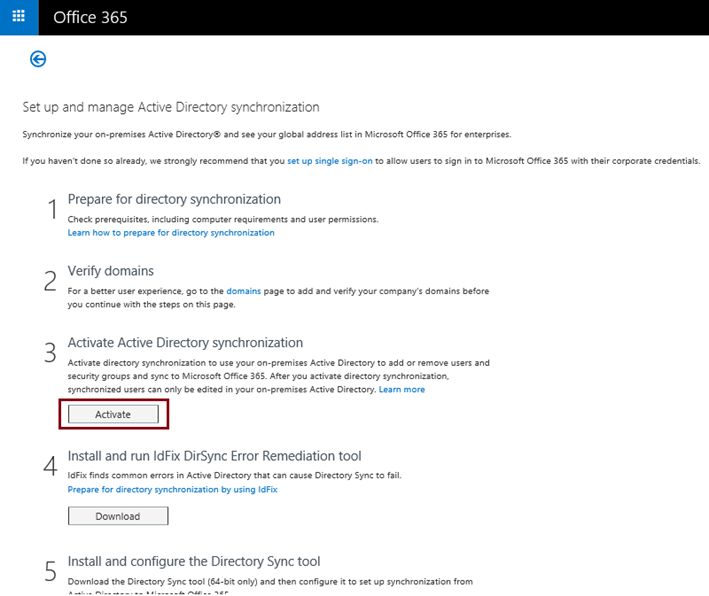Go back using the circled arrow icon

[38, 59]
